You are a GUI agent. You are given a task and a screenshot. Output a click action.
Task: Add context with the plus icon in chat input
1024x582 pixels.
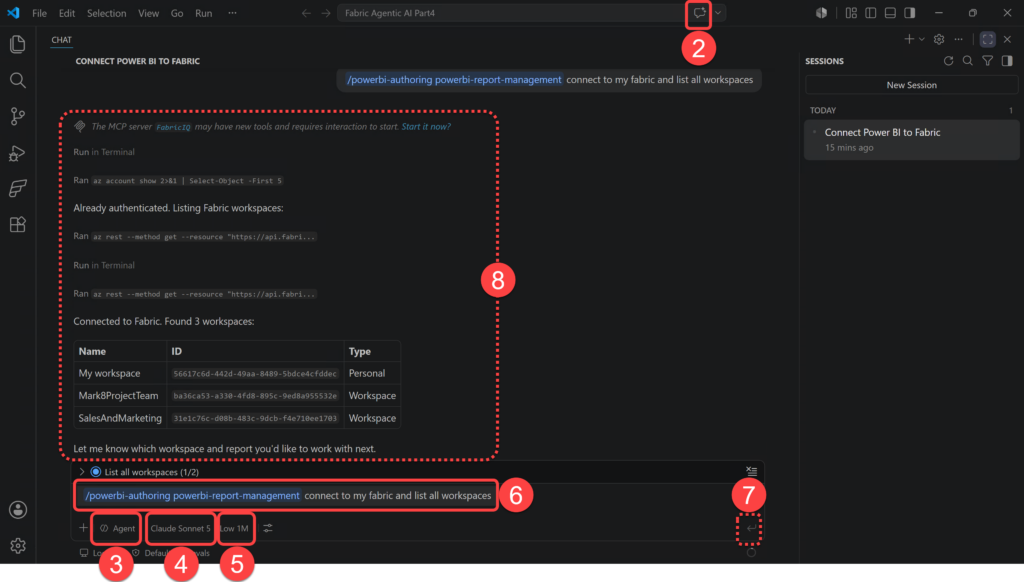[83, 528]
